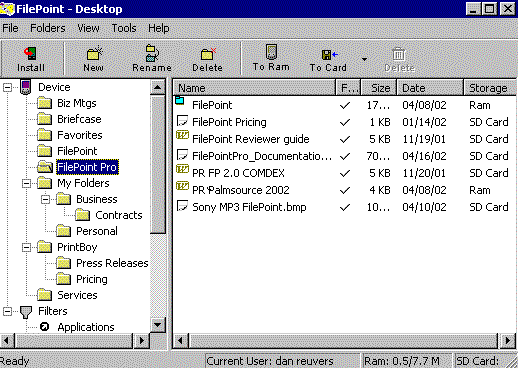Toggle the checkmark on the 04/08/02 FilePoint row

click(x=345, y=106)
